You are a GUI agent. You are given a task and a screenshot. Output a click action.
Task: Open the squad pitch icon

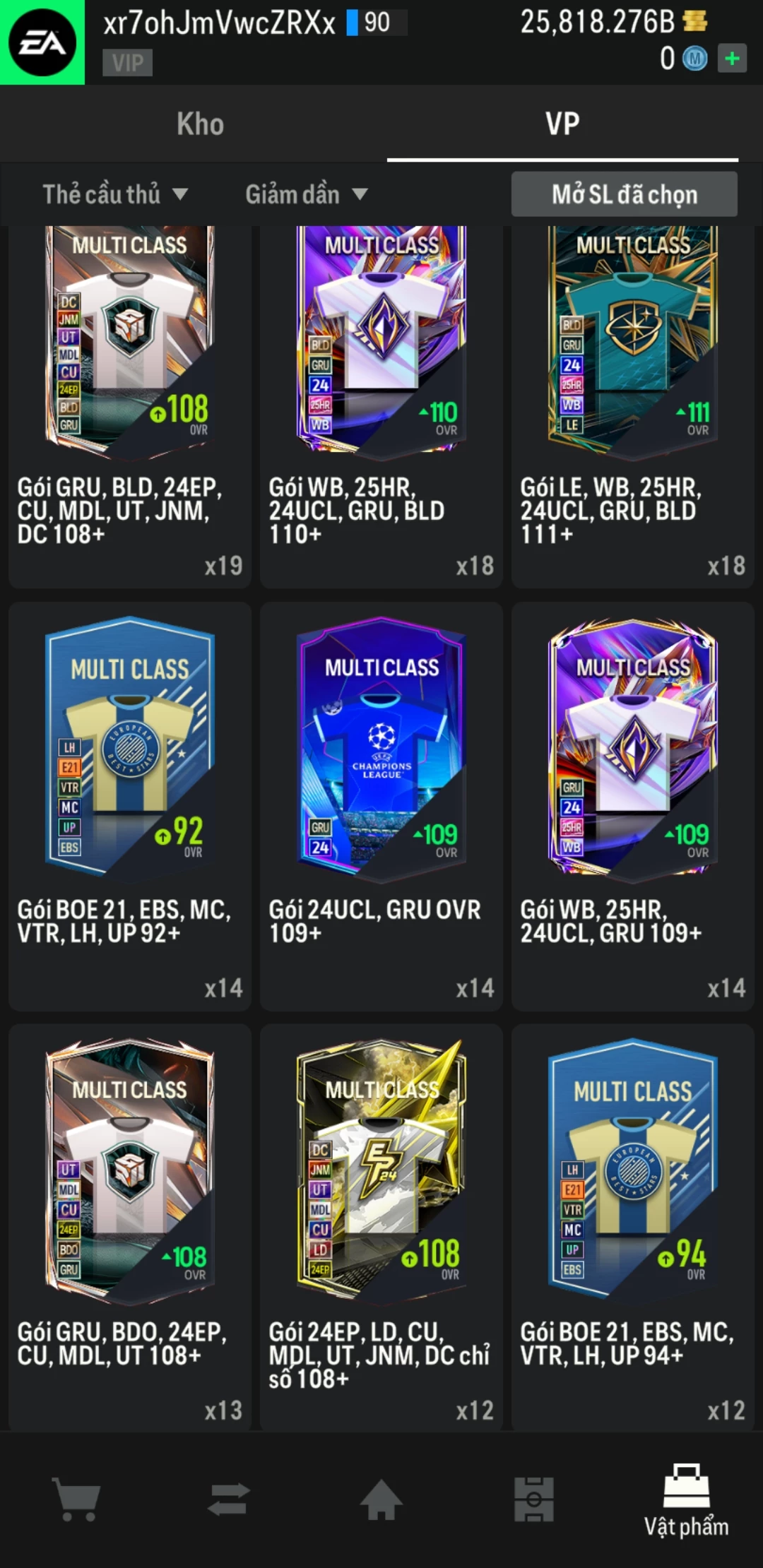pyautogui.click(x=534, y=1499)
